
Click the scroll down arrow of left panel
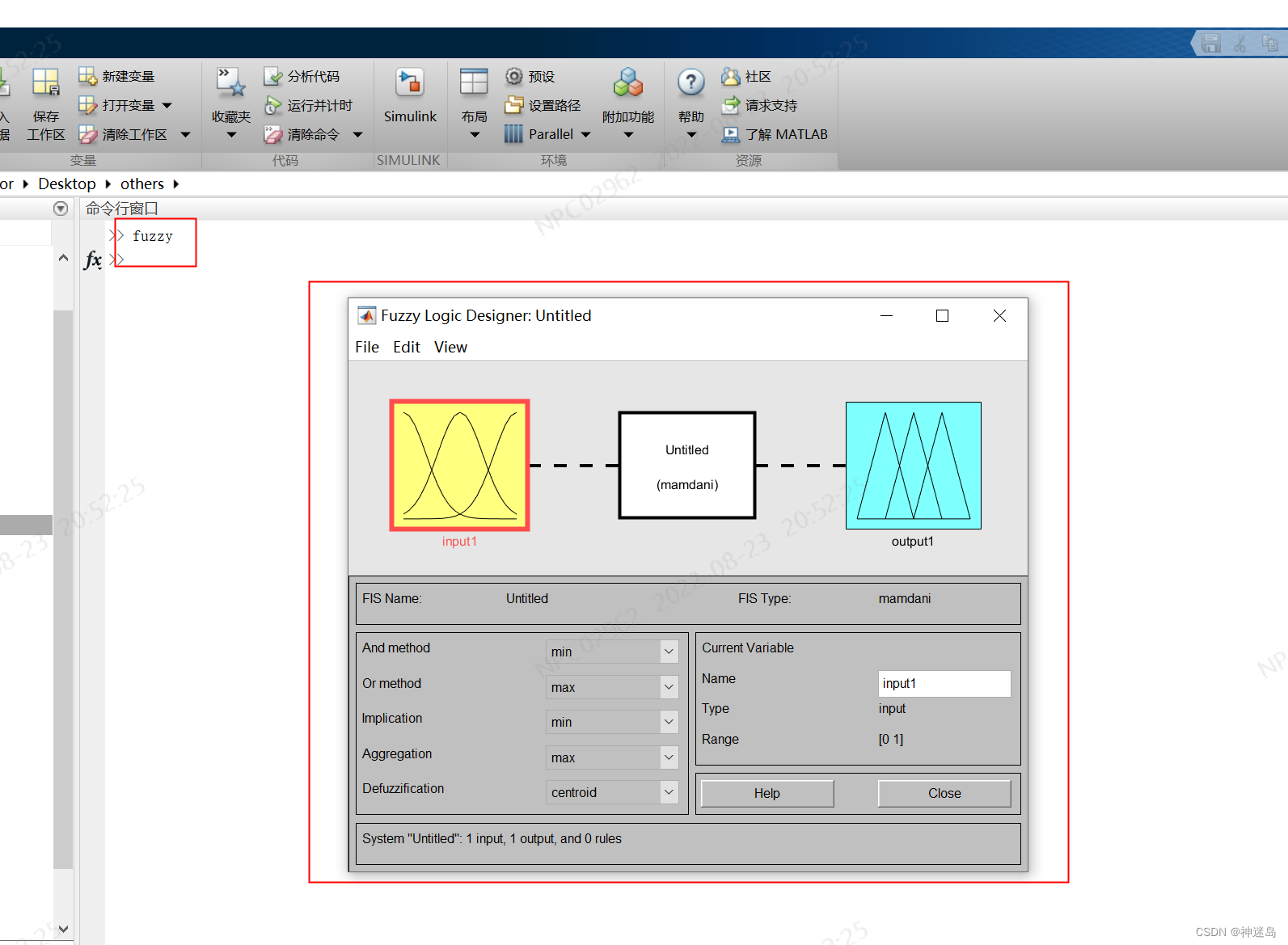point(63,929)
